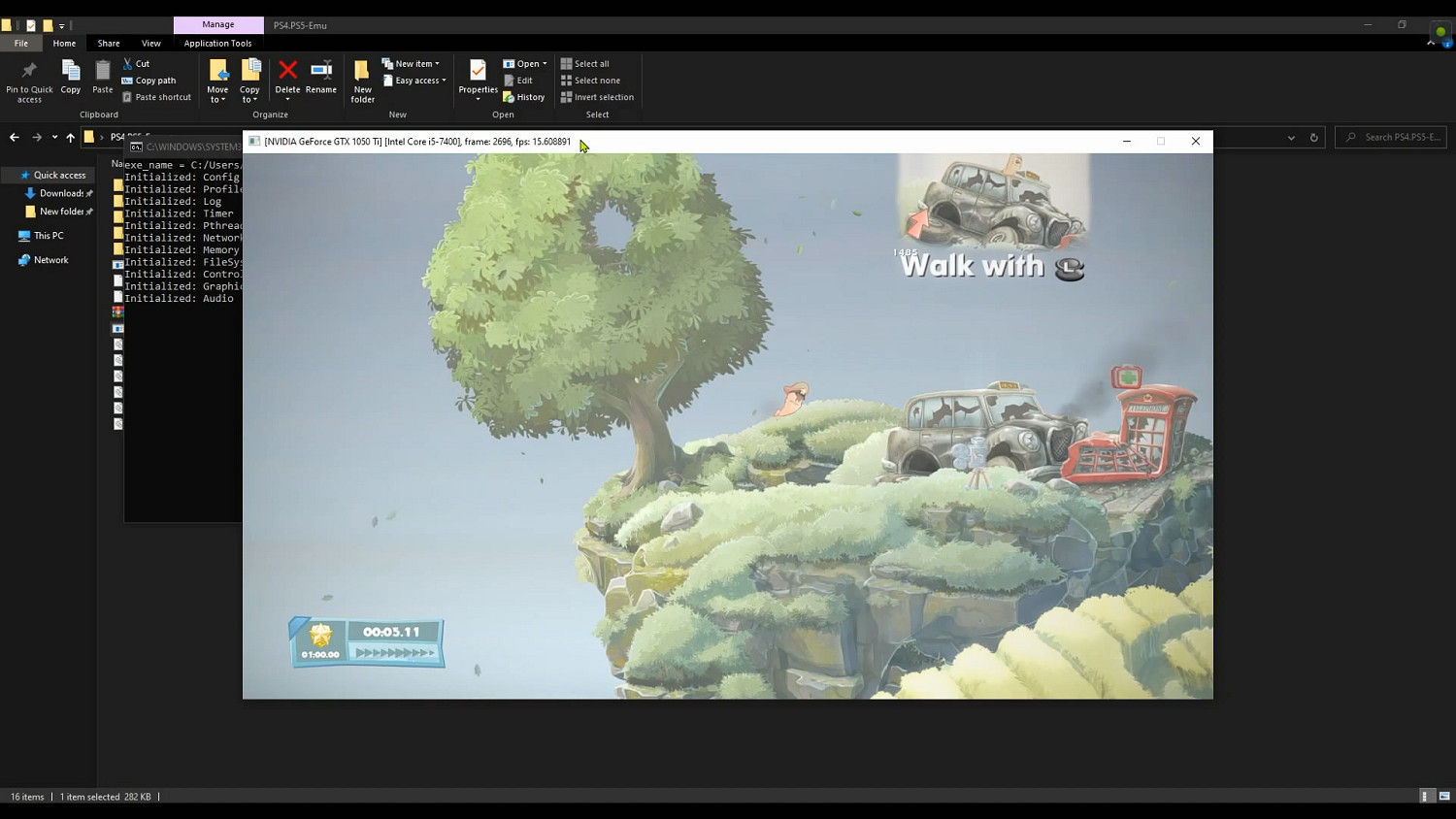Viewport: 1456px width, 819px height.
Task: Click Select all in the ribbon
Action: 585,64
